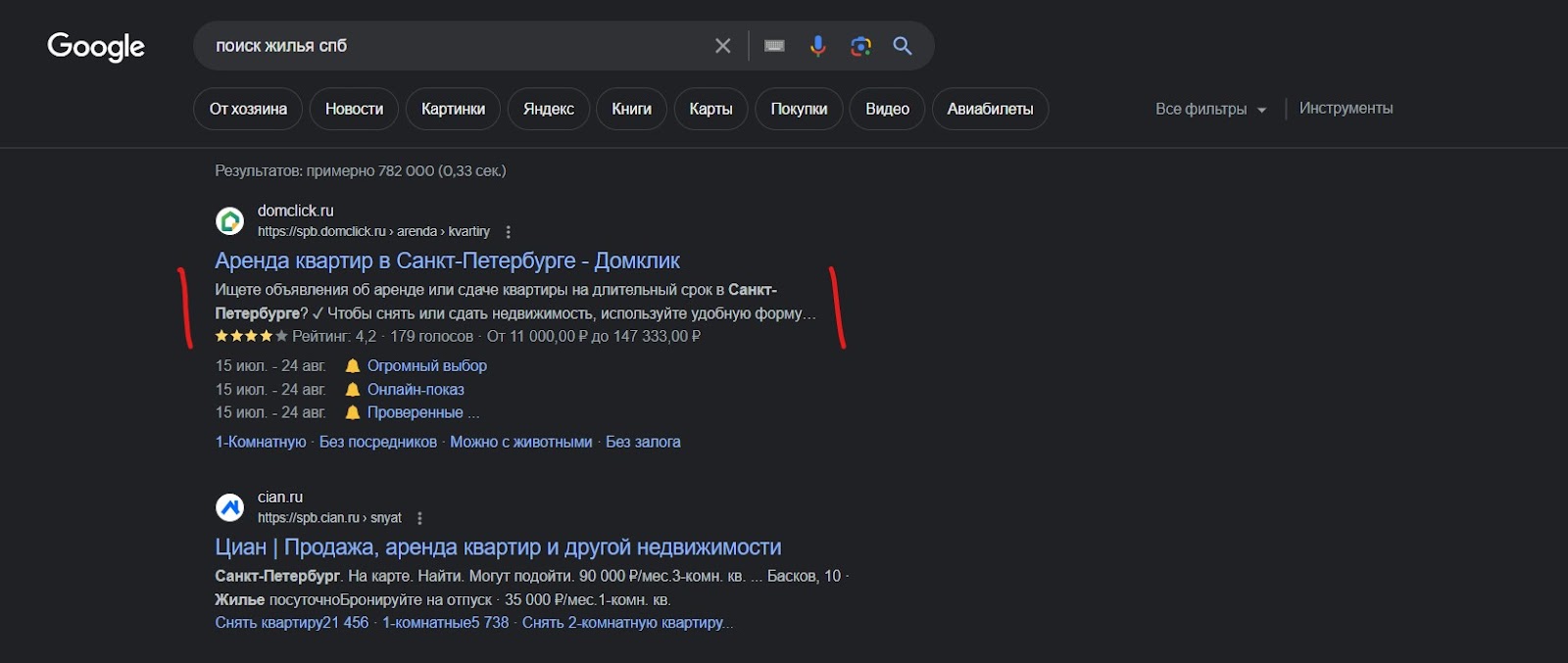Click the Рейтинг: 4,2 star rating
The width and height of the screenshot is (1568, 663).
click(x=296, y=336)
